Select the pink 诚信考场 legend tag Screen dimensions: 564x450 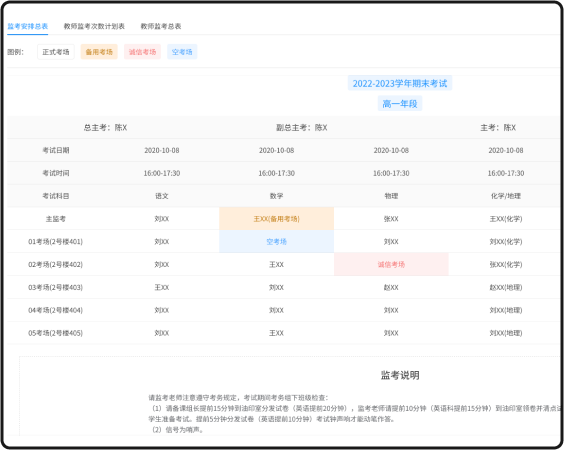click(x=142, y=52)
